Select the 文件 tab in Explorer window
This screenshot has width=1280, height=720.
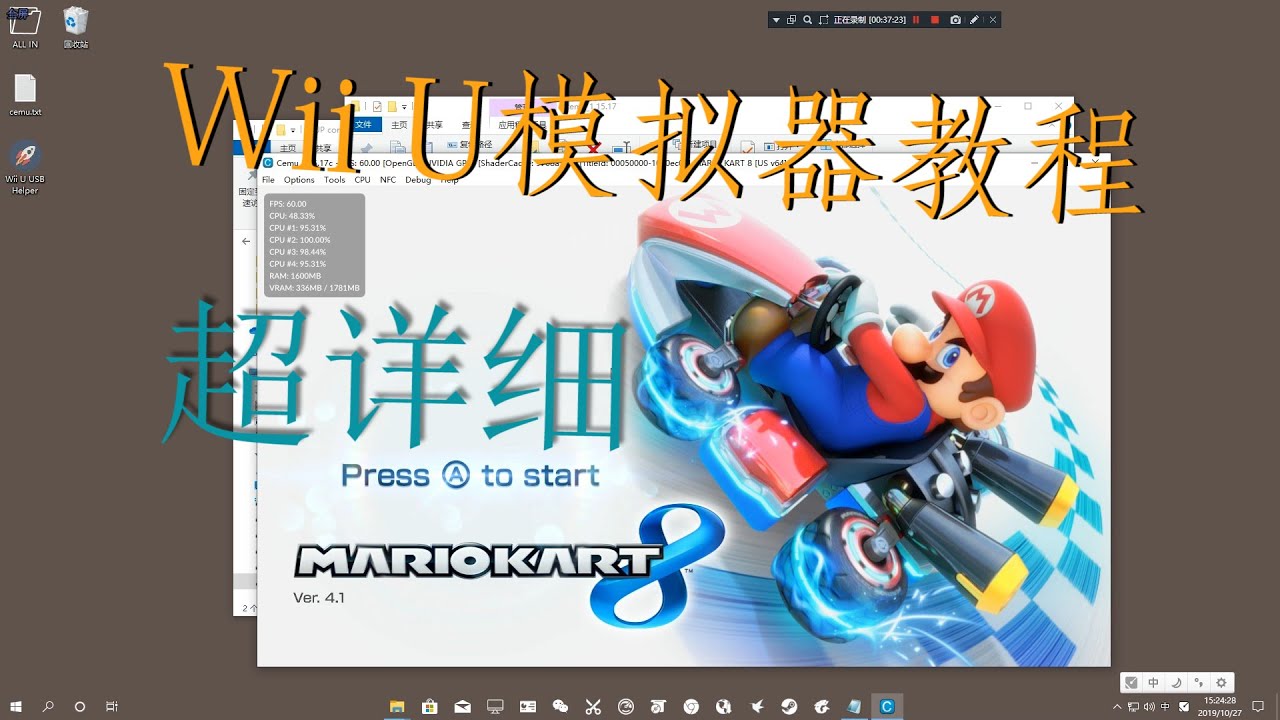coord(363,125)
